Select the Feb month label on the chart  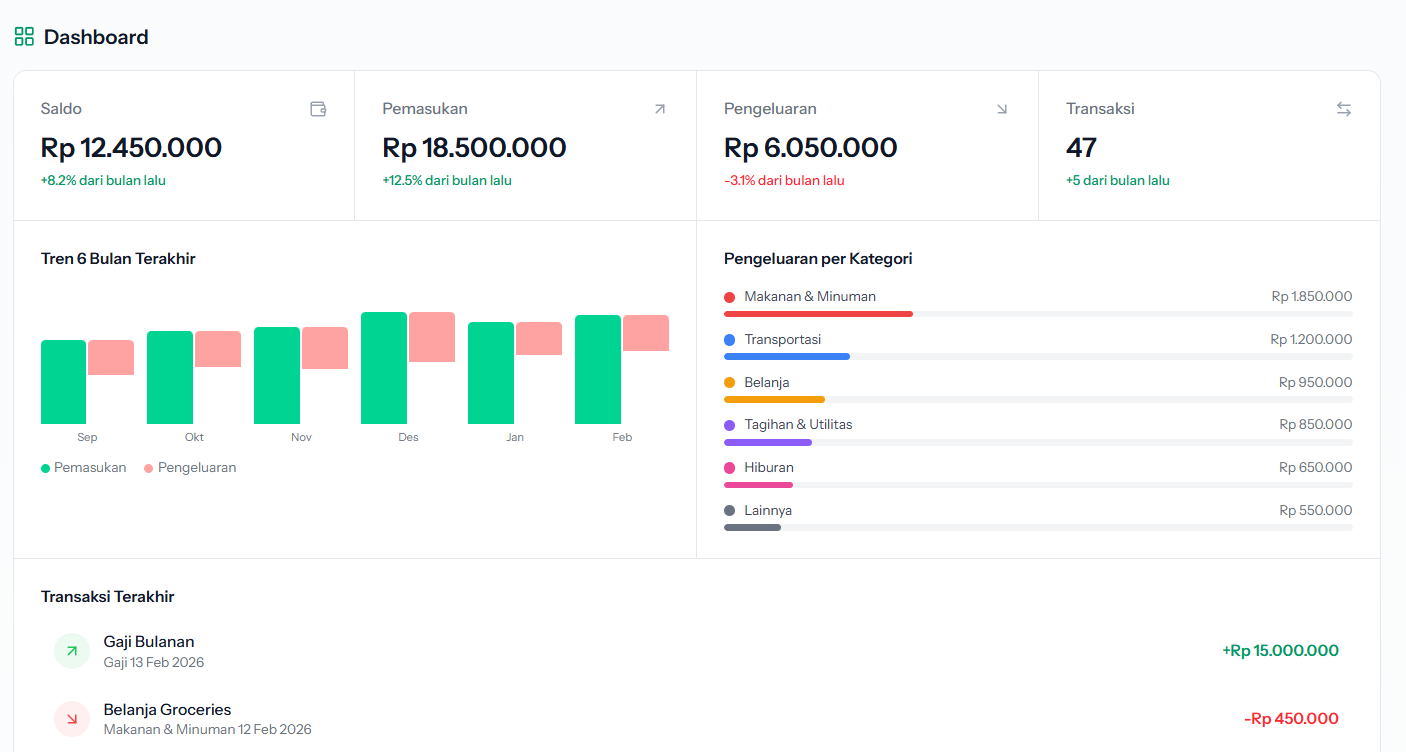click(621, 437)
